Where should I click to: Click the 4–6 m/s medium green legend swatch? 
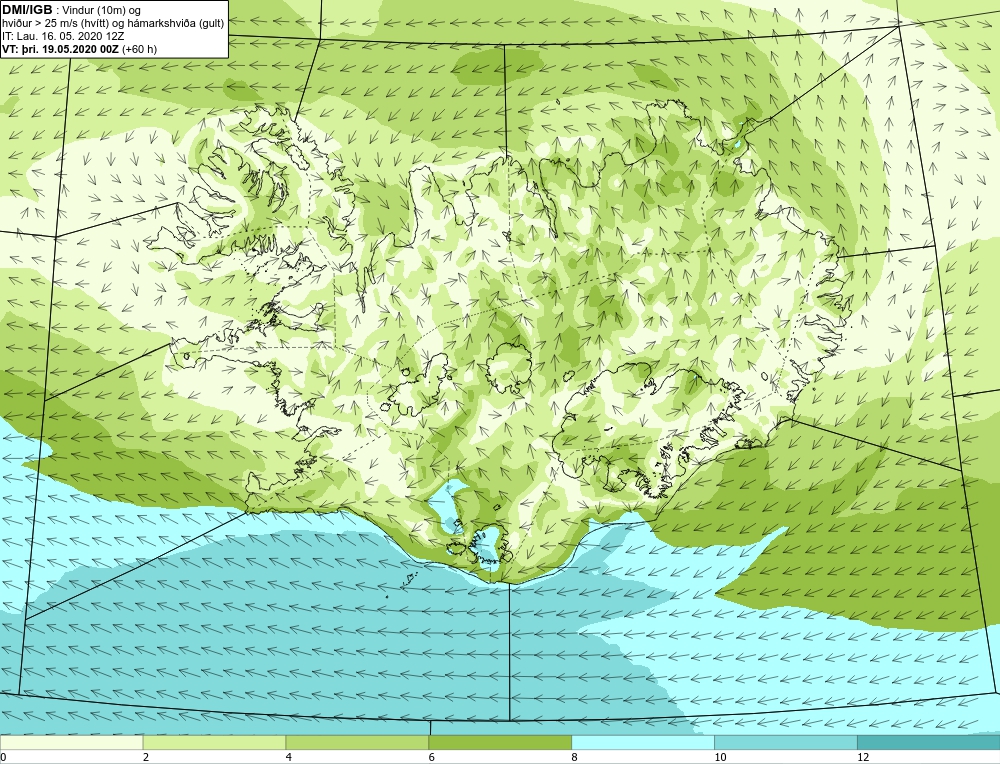(x=357, y=742)
